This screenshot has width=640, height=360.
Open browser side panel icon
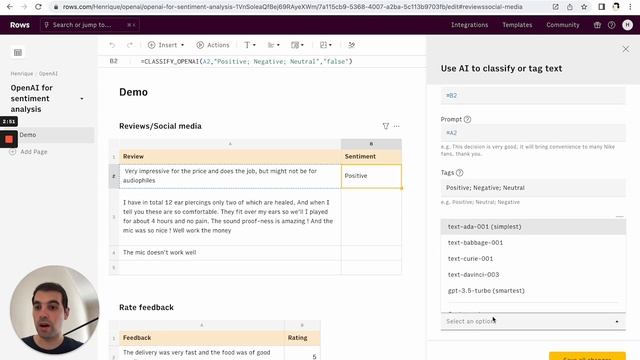[x=602, y=7]
